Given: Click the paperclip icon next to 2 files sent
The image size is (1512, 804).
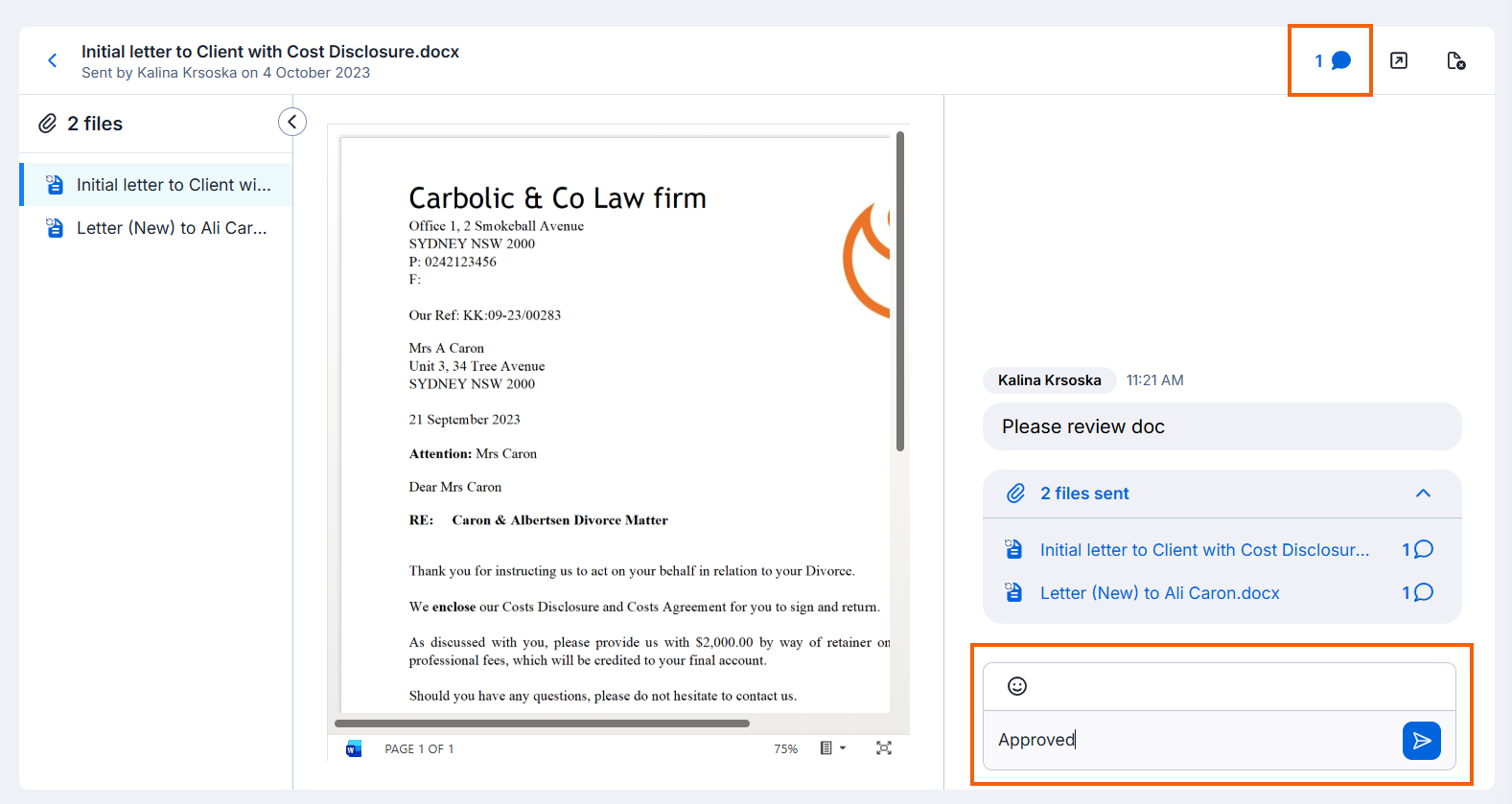Looking at the screenshot, I should coord(1016,494).
